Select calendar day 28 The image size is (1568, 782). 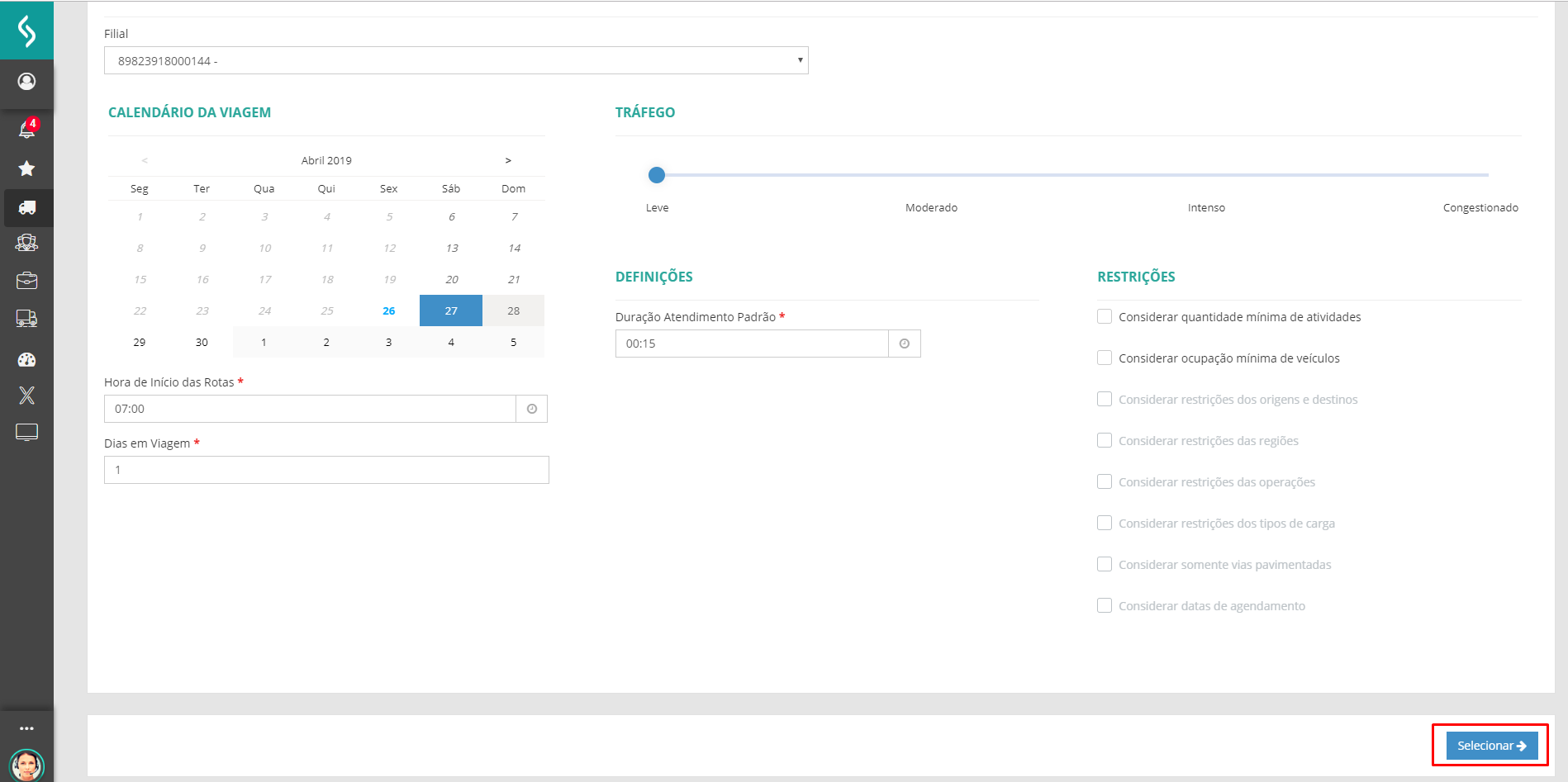pyautogui.click(x=513, y=310)
